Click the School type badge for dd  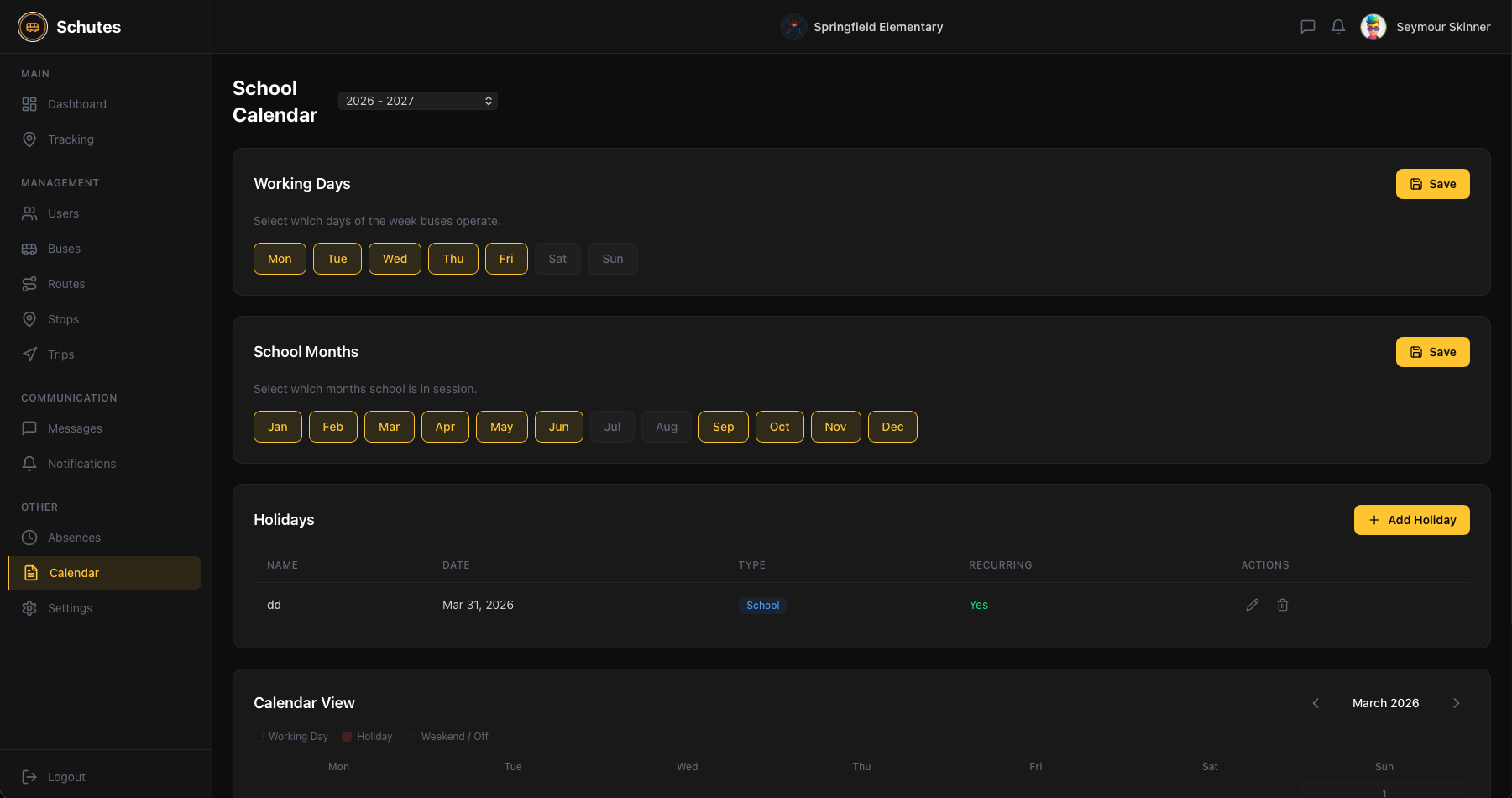[x=762, y=606]
